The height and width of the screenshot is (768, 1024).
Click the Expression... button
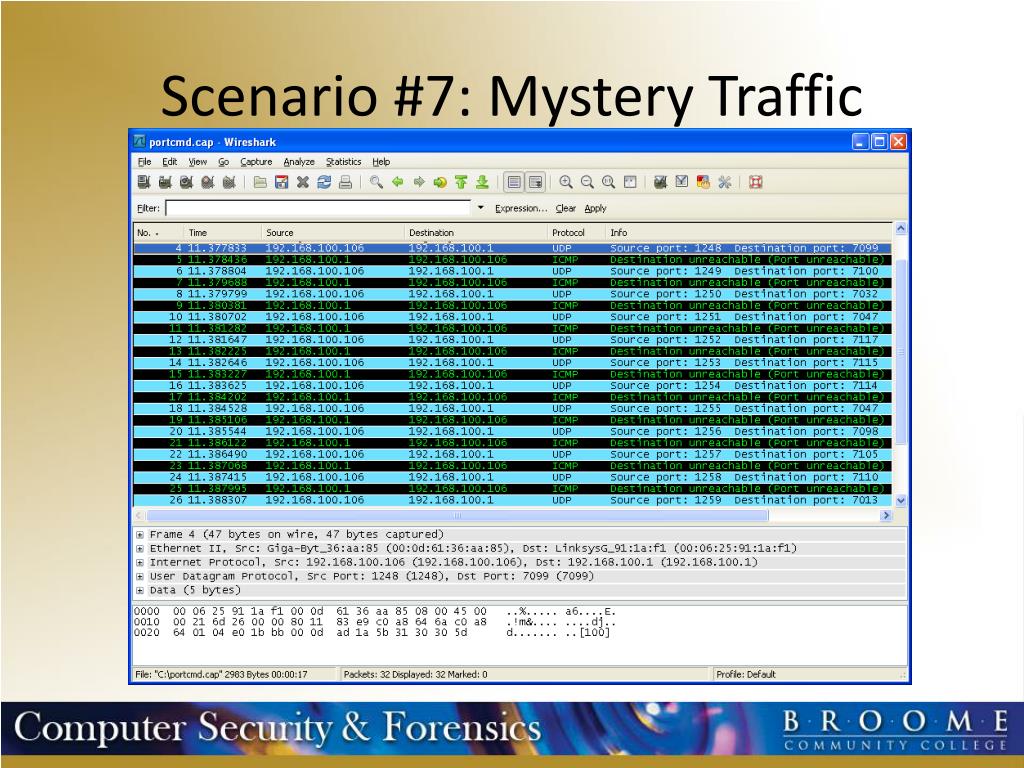pos(520,208)
